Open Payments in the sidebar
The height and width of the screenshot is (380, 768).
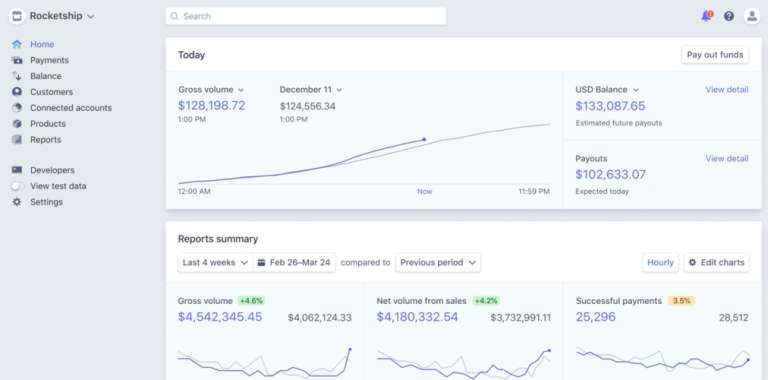coord(49,60)
